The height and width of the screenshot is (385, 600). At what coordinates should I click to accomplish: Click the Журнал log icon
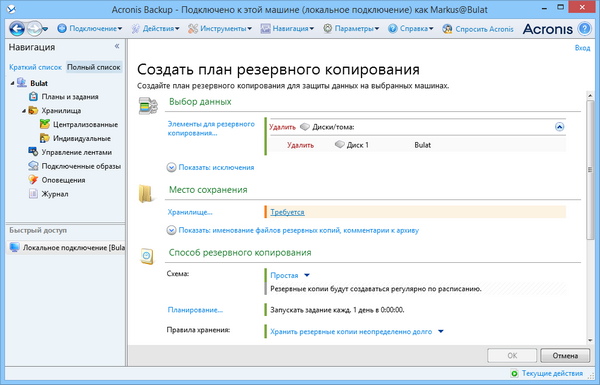click(33, 194)
